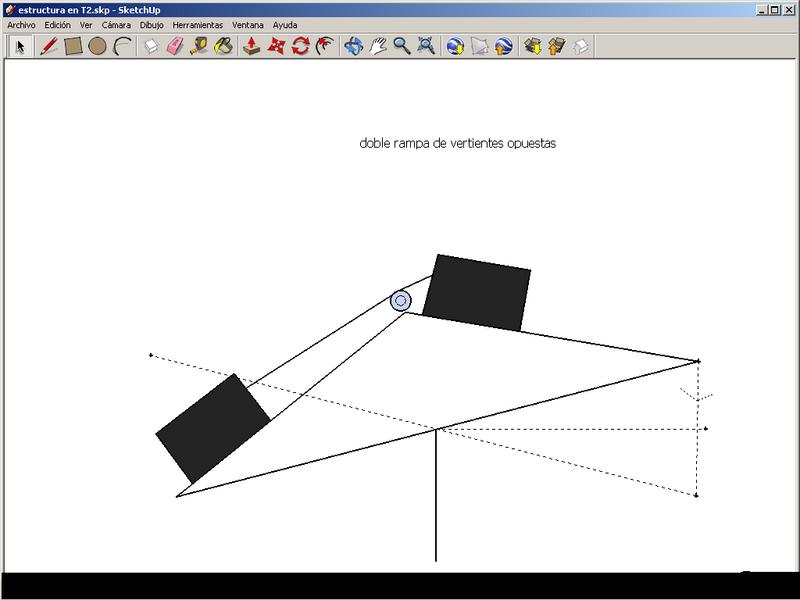Select the Pan hand tool
This screenshot has height=600, width=800.
click(378, 46)
